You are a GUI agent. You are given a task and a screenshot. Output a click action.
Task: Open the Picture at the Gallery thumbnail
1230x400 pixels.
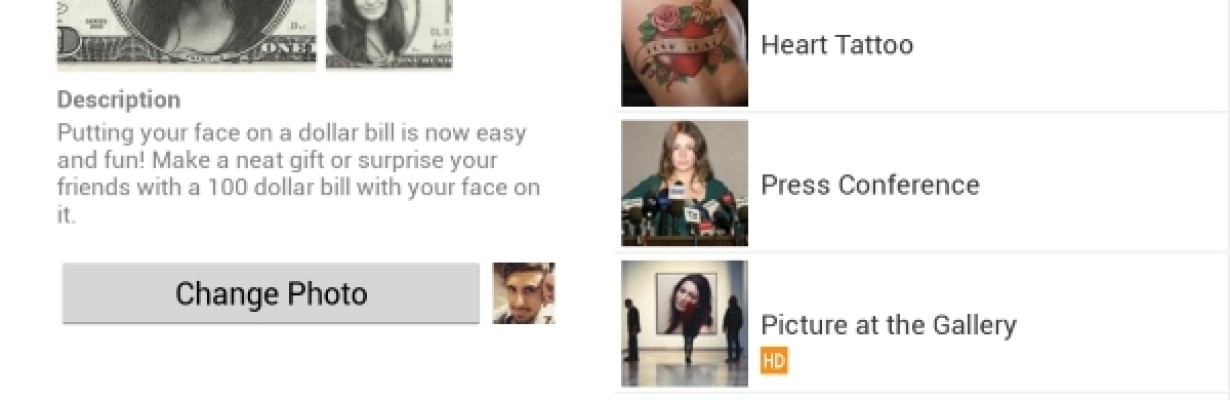pos(684,323)
